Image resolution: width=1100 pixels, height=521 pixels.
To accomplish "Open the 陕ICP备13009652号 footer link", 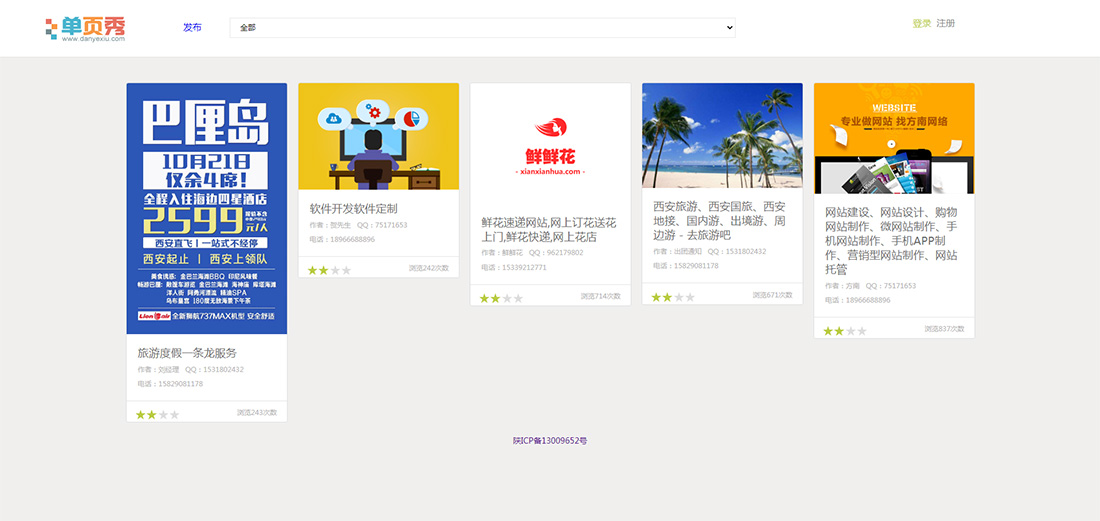I will pos(550,441).
